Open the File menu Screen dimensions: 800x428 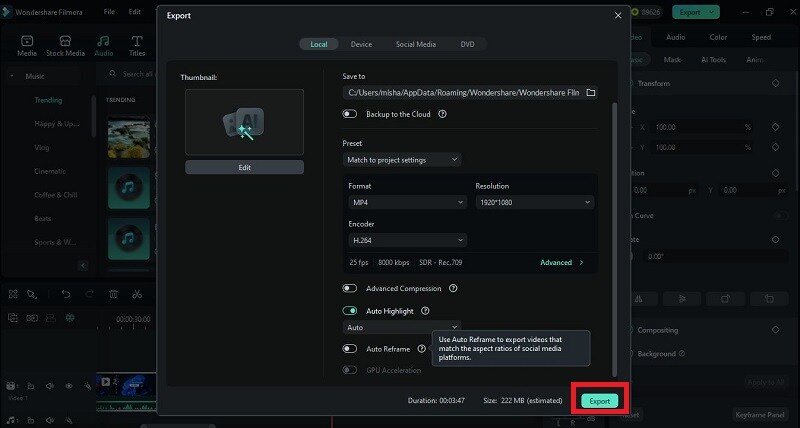tap(109, 12)
